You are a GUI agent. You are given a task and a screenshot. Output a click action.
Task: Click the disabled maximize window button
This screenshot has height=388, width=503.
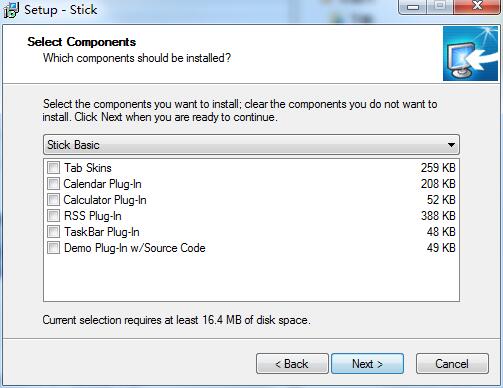click(440, 6)
